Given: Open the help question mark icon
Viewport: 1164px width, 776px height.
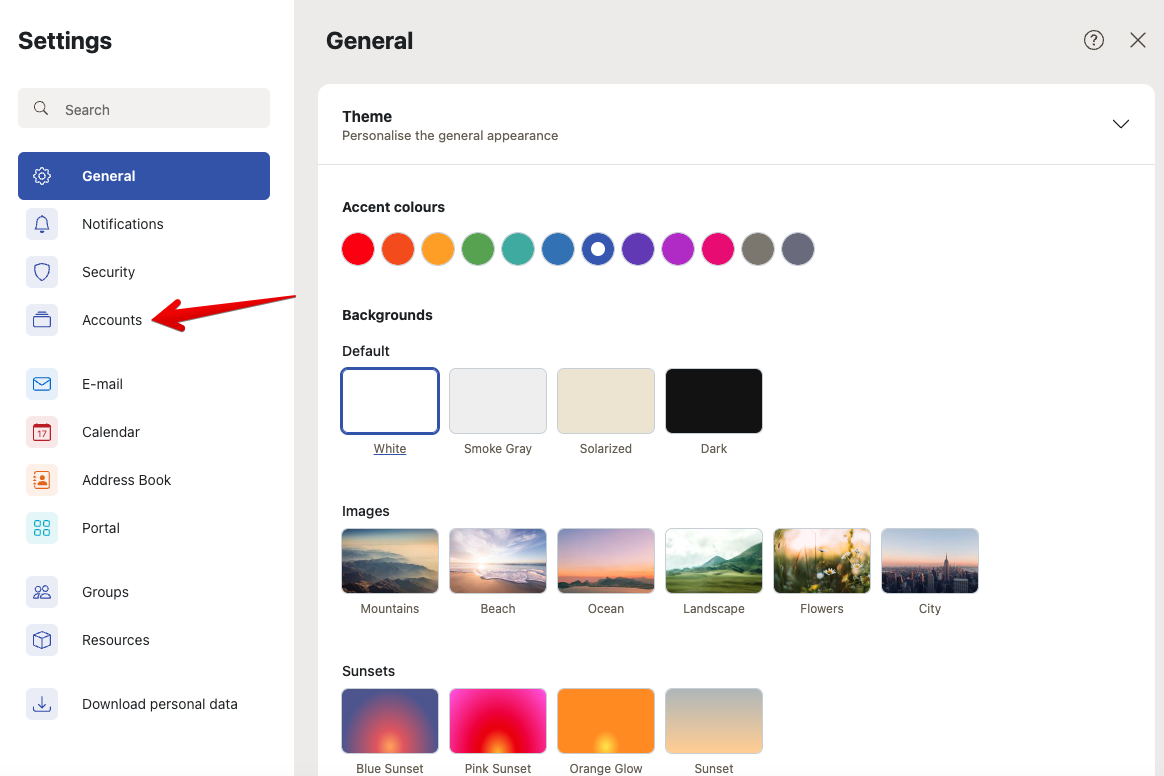Looking at the screenshot, I should coord(1094,40).
